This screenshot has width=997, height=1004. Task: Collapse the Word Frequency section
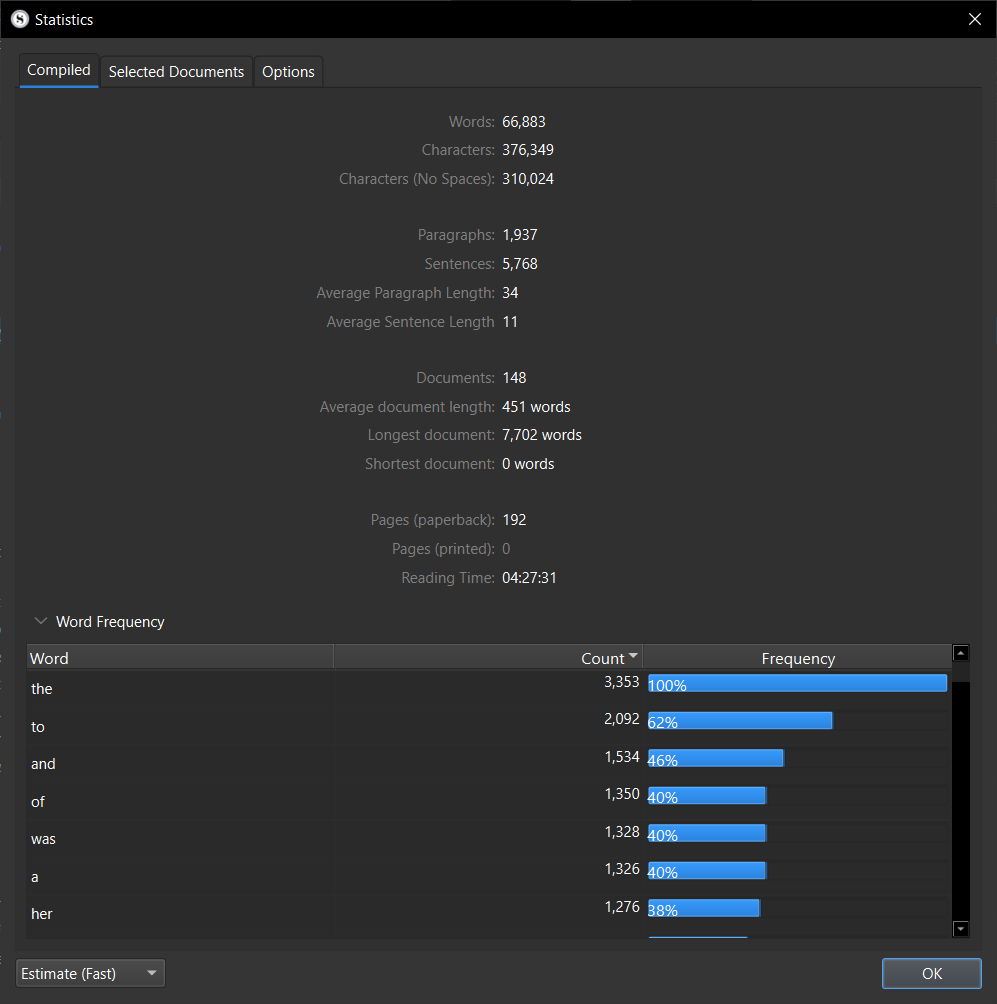pos(41,621)
